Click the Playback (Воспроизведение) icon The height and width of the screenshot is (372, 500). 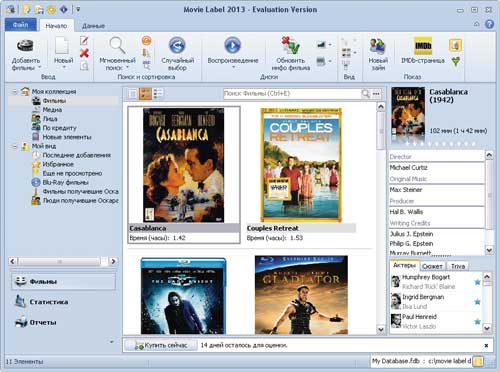(233, 45)
